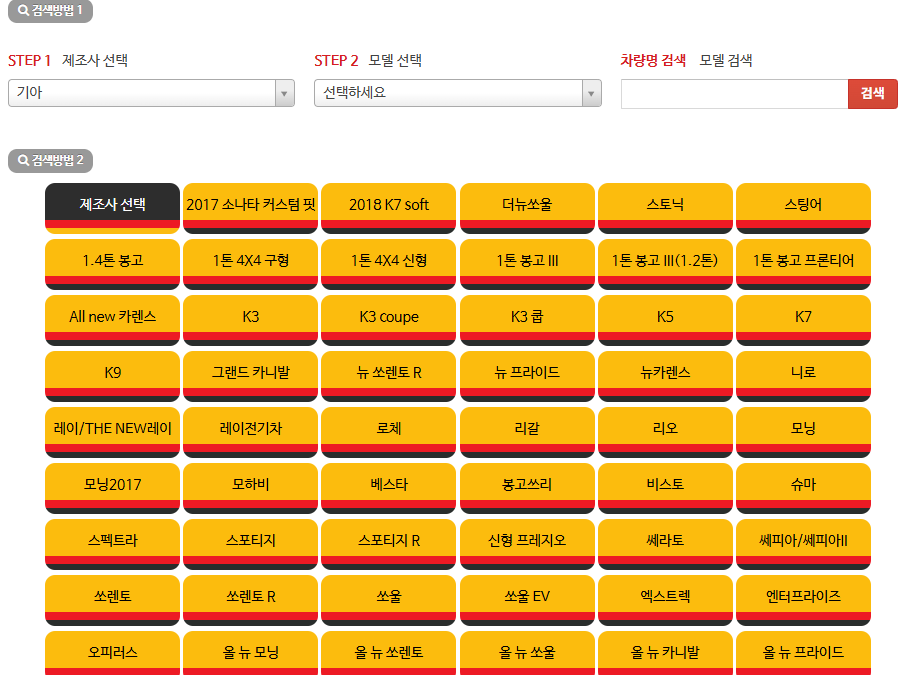
Task: Choose the K3 쿱 model button
Action: point(527,321)
